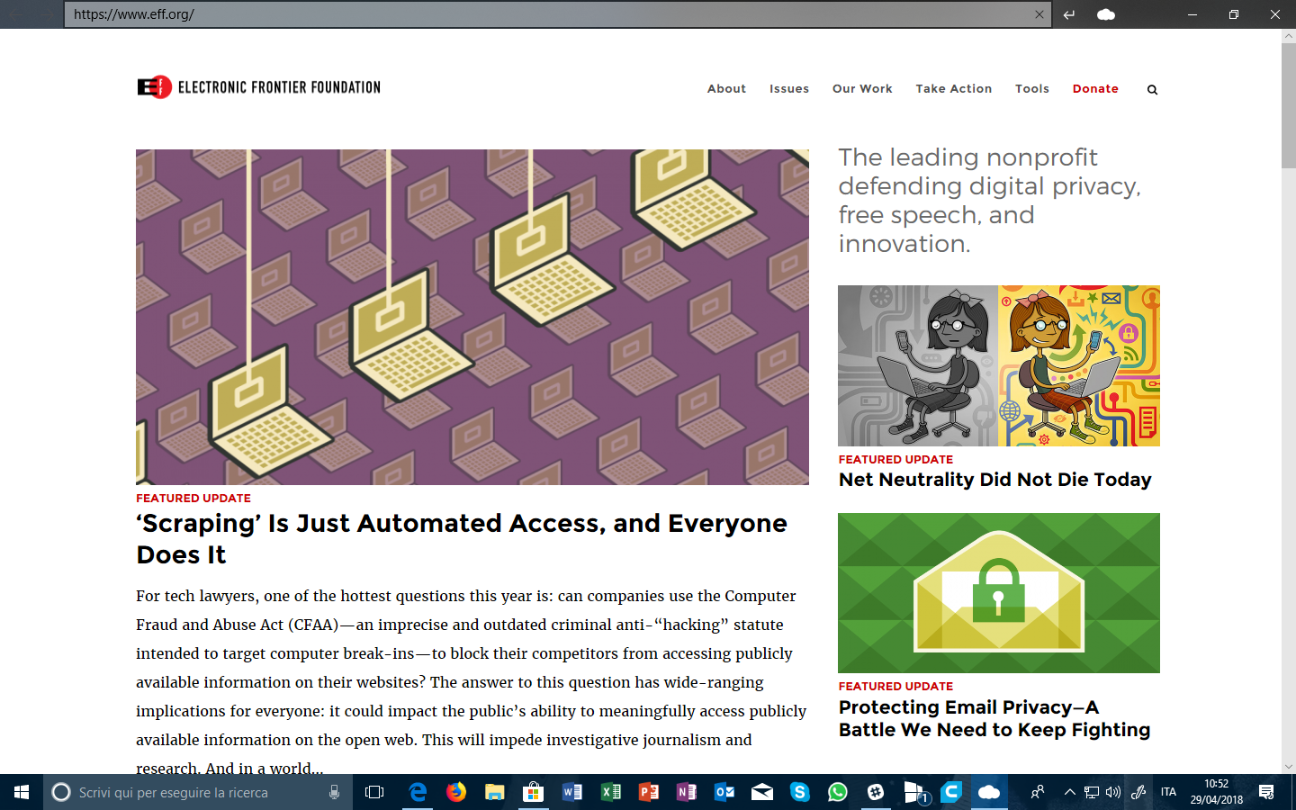Open the network status tray icon
The width and height of the screenshot is (1296, 810).
point(1091,792)
